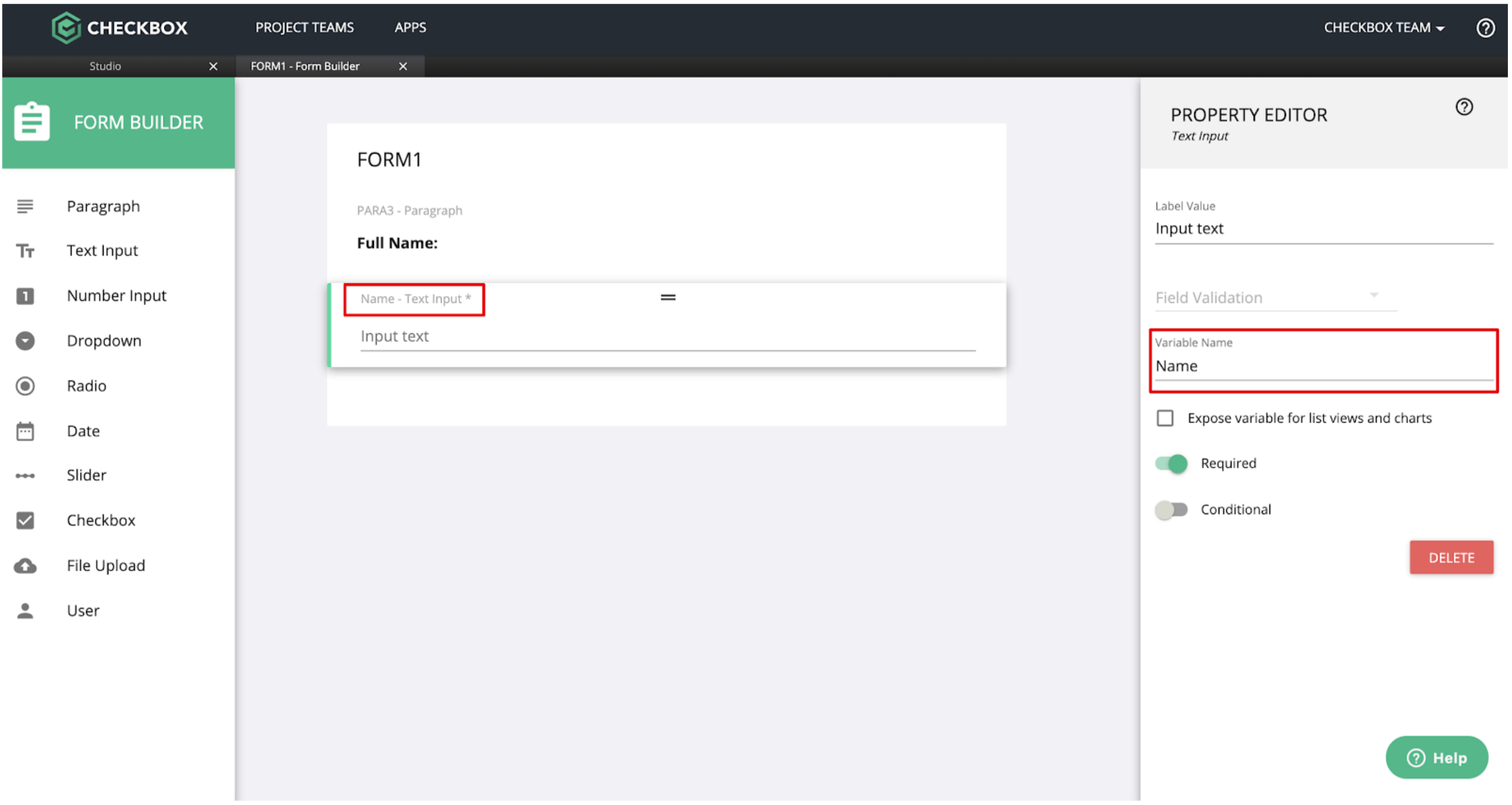1512x805 pixels.
Task: Add a Slider component label
Action: [86, 476]
